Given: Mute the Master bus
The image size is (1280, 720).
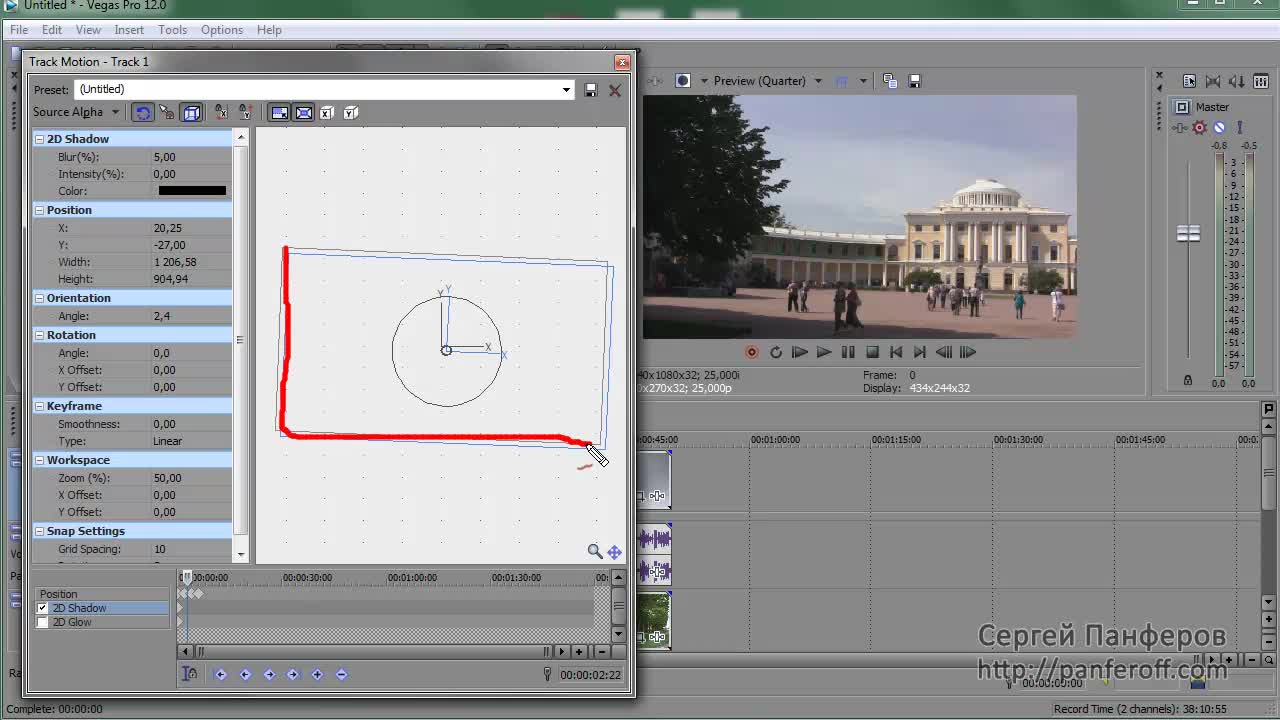Looking at the screenshot, I should (x=1219, y=128).
